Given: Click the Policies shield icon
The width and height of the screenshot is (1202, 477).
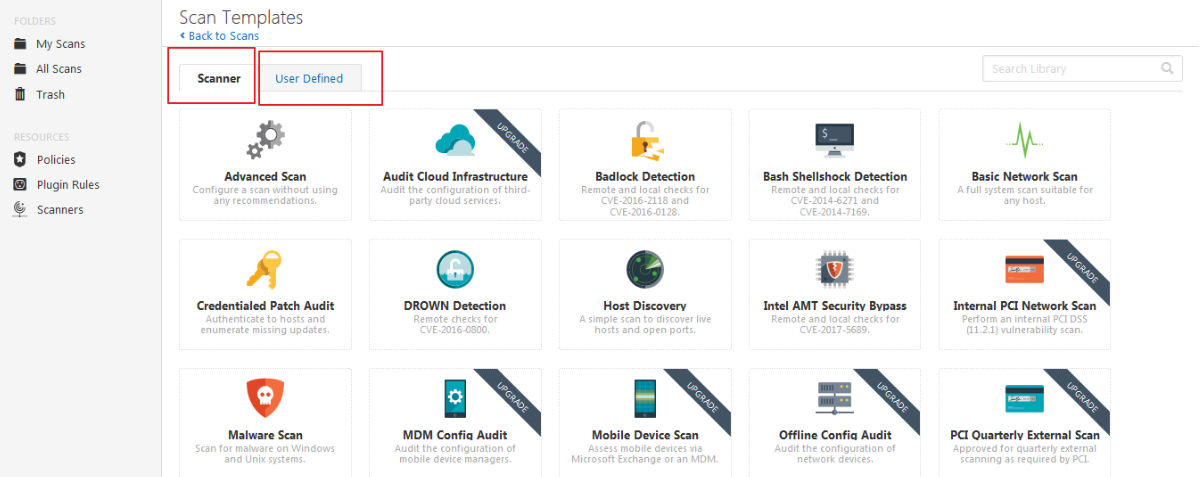Looking at the screenshot, I should click(20, 160).
